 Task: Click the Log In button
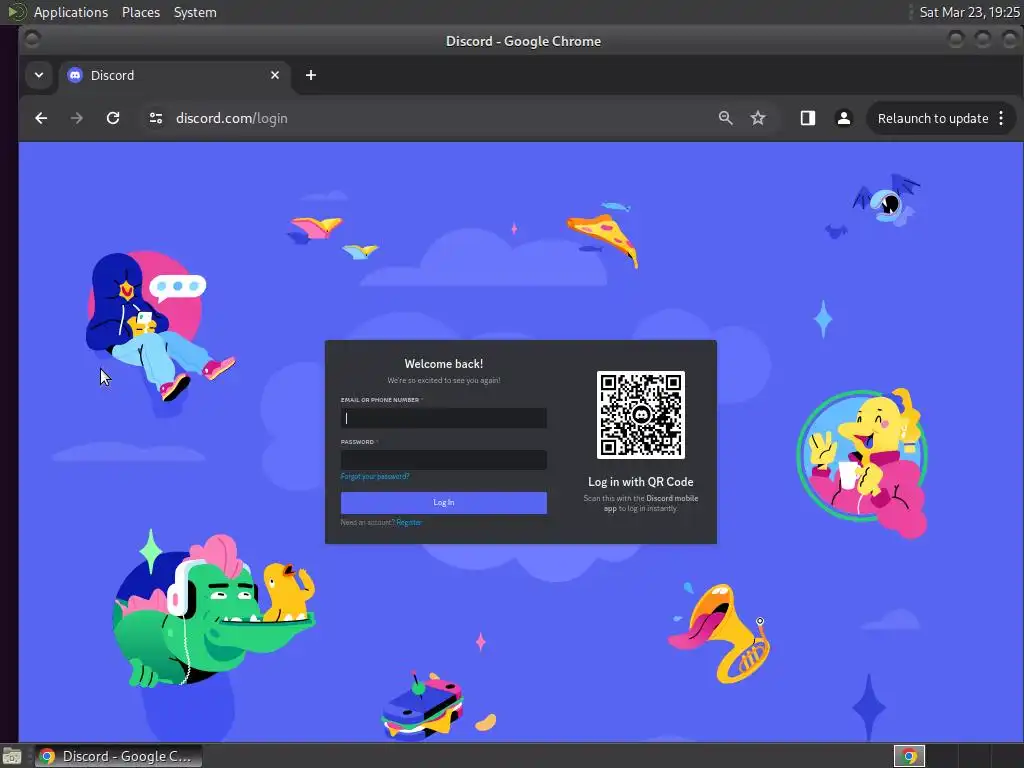point(443,503)
